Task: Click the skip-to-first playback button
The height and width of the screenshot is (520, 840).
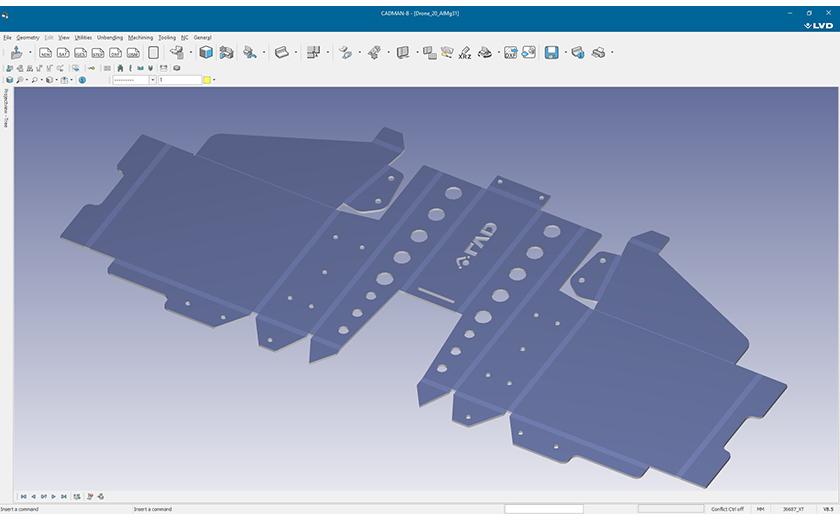Action: (x=22, y=496)
